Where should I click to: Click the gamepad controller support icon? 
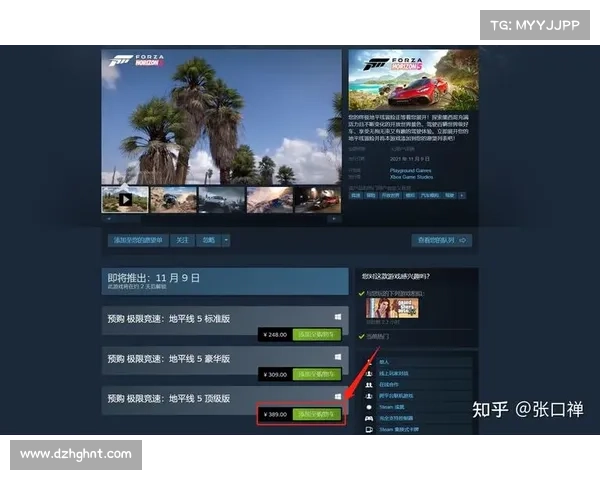pyautogui.click(x=369, y=418)
